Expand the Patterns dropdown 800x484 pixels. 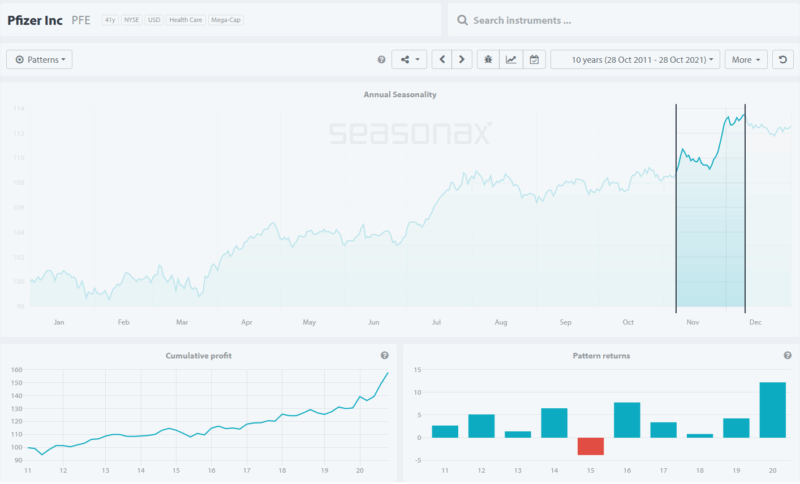(39, 60)
